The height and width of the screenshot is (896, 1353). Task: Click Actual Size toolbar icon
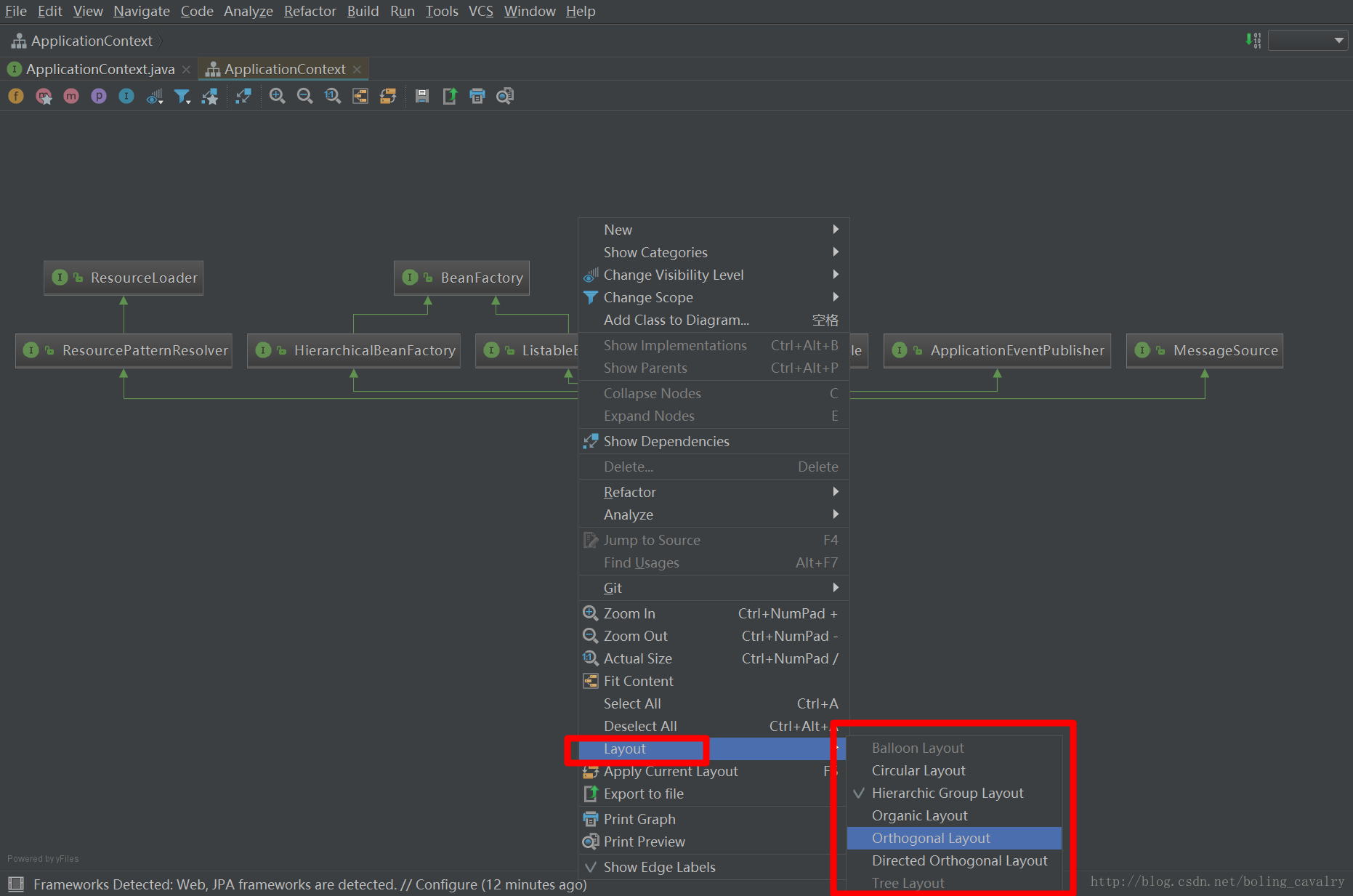(x=333, y=96)
